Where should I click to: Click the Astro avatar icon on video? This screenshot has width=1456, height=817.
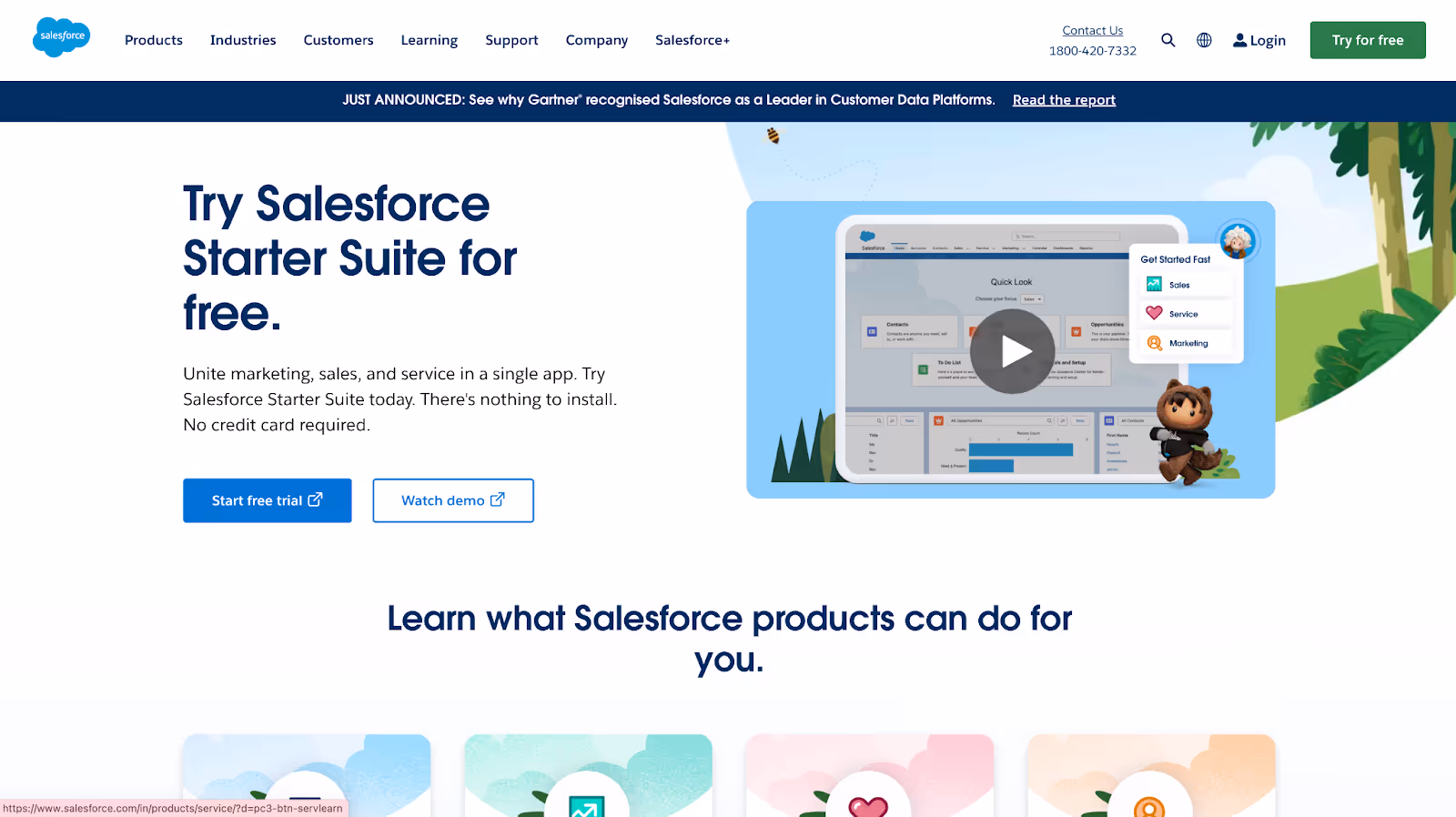click(x=1238, y=241)
